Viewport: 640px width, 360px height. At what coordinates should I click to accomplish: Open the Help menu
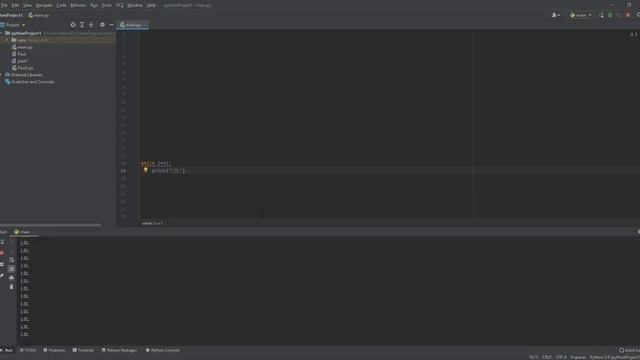pos(151,5)
